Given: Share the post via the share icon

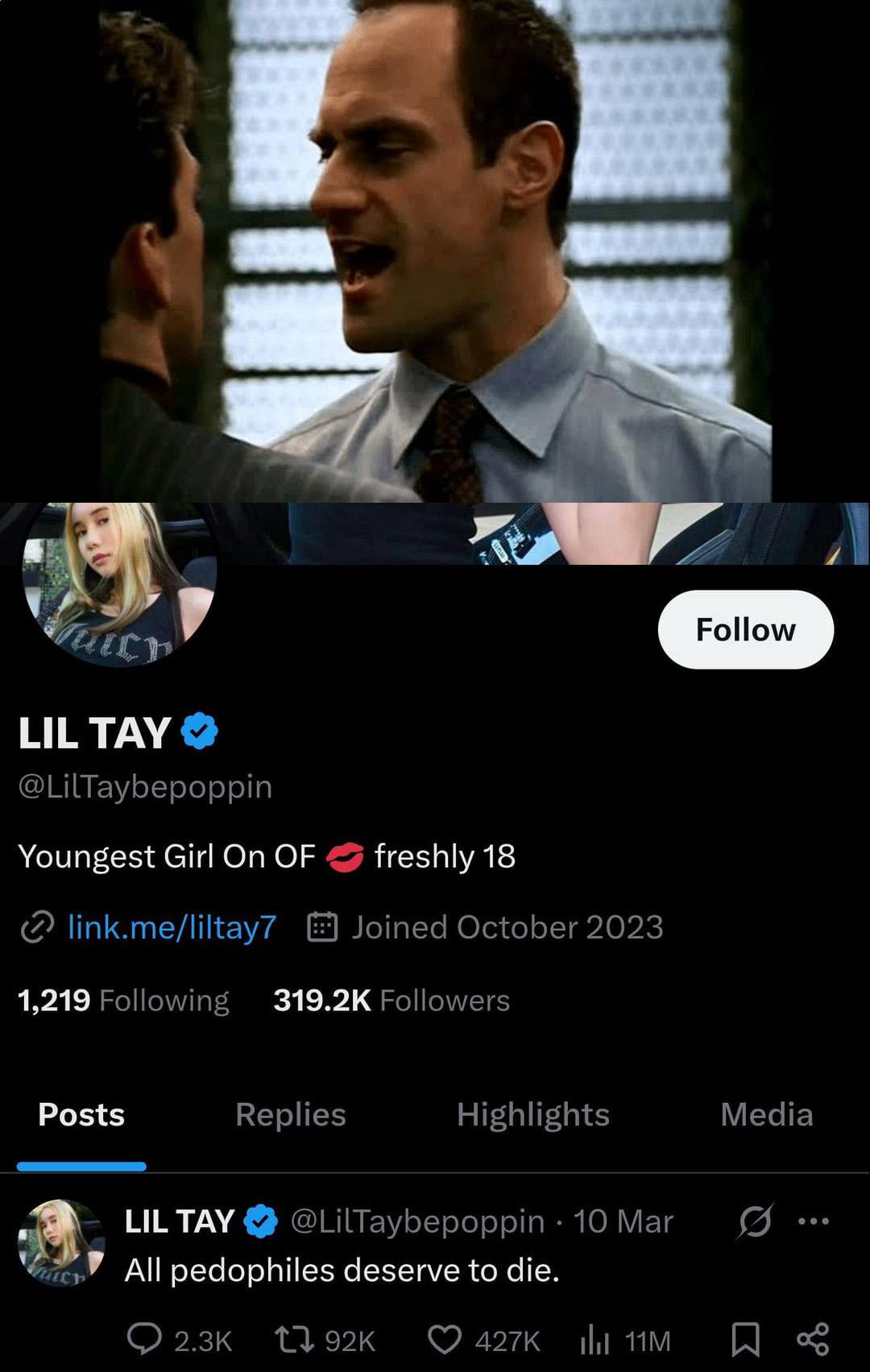Looking at the screenshot, I should pyautogui.click(x=813, y=1340).
